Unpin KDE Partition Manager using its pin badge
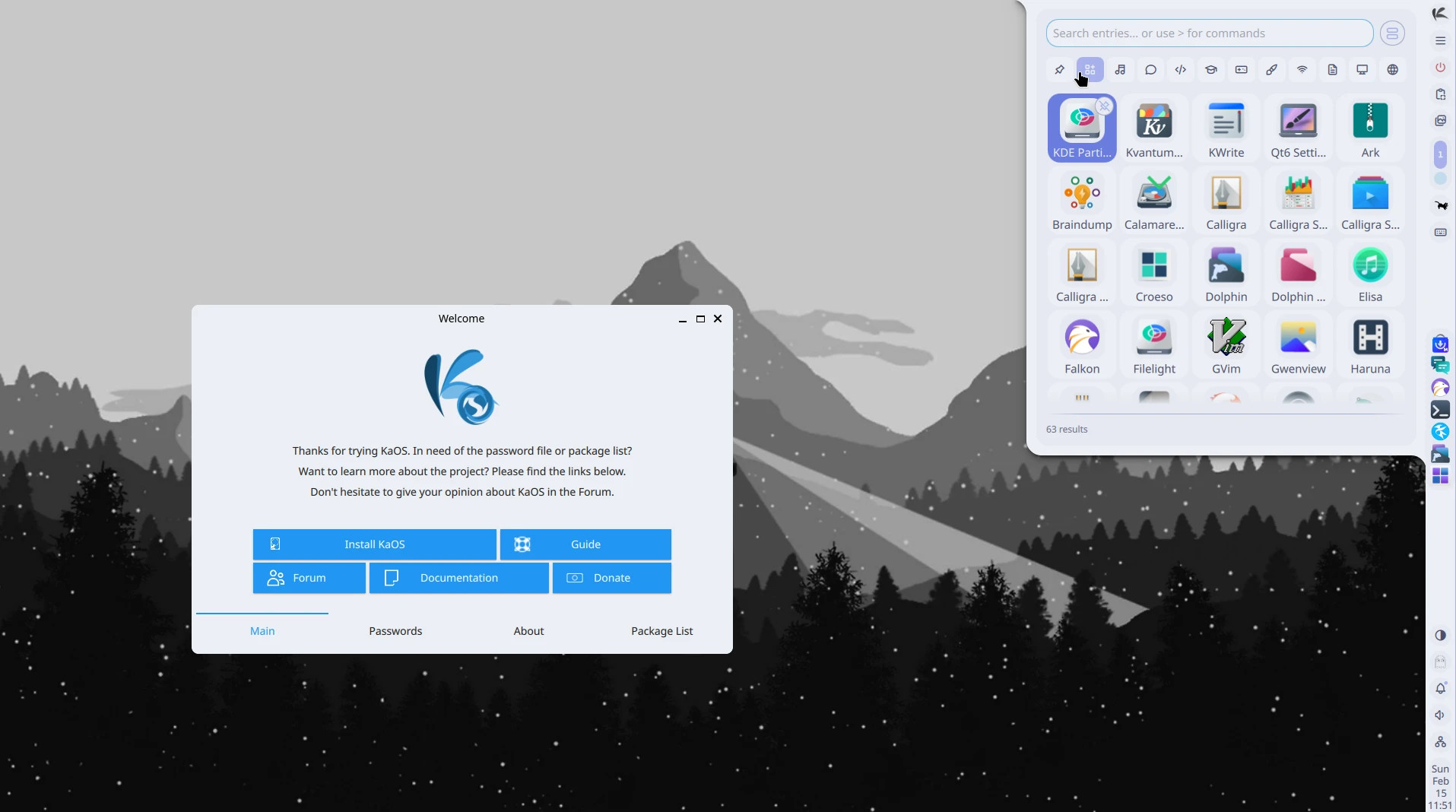The width and height of the screenshot is (1456, 812). 1104,106
